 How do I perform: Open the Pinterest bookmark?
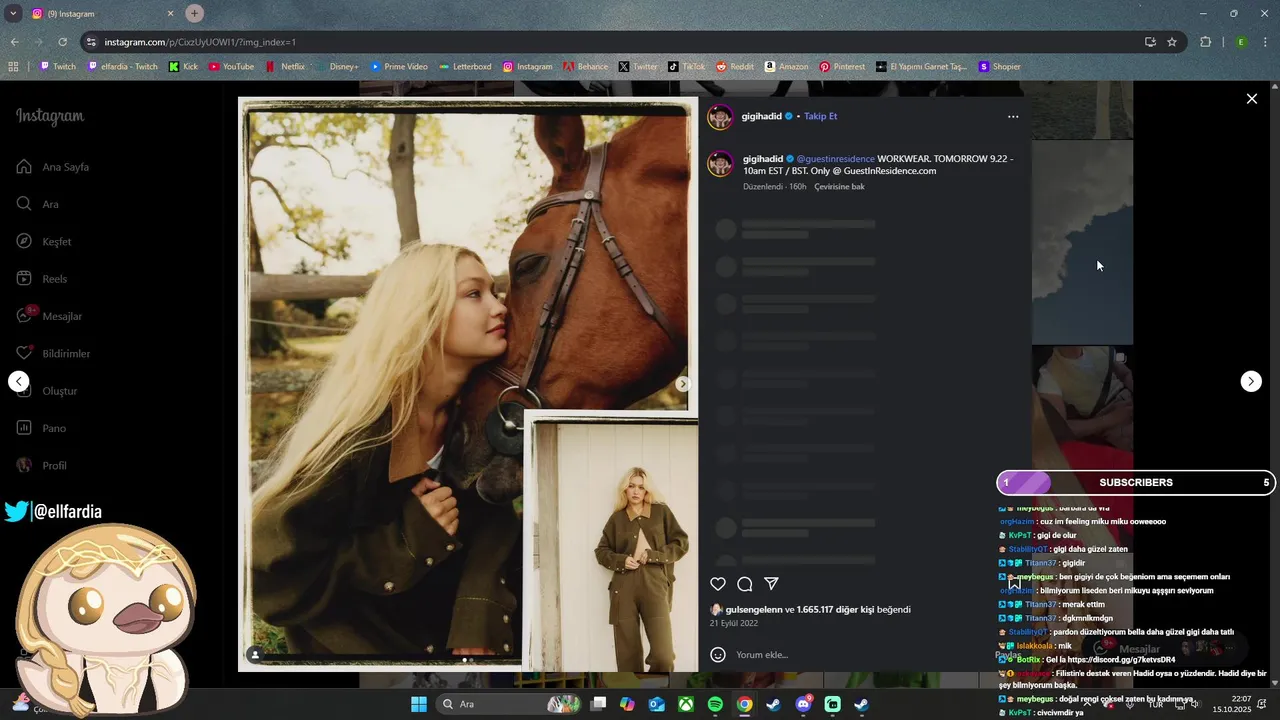coord(842,67)
